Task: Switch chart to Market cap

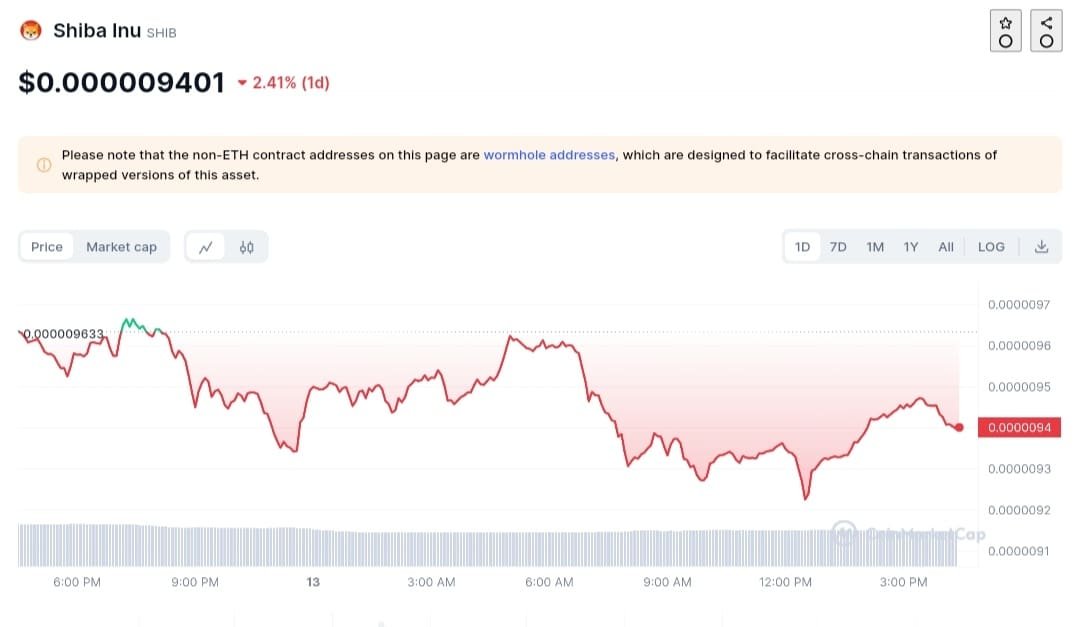Action: click(121, 247)
